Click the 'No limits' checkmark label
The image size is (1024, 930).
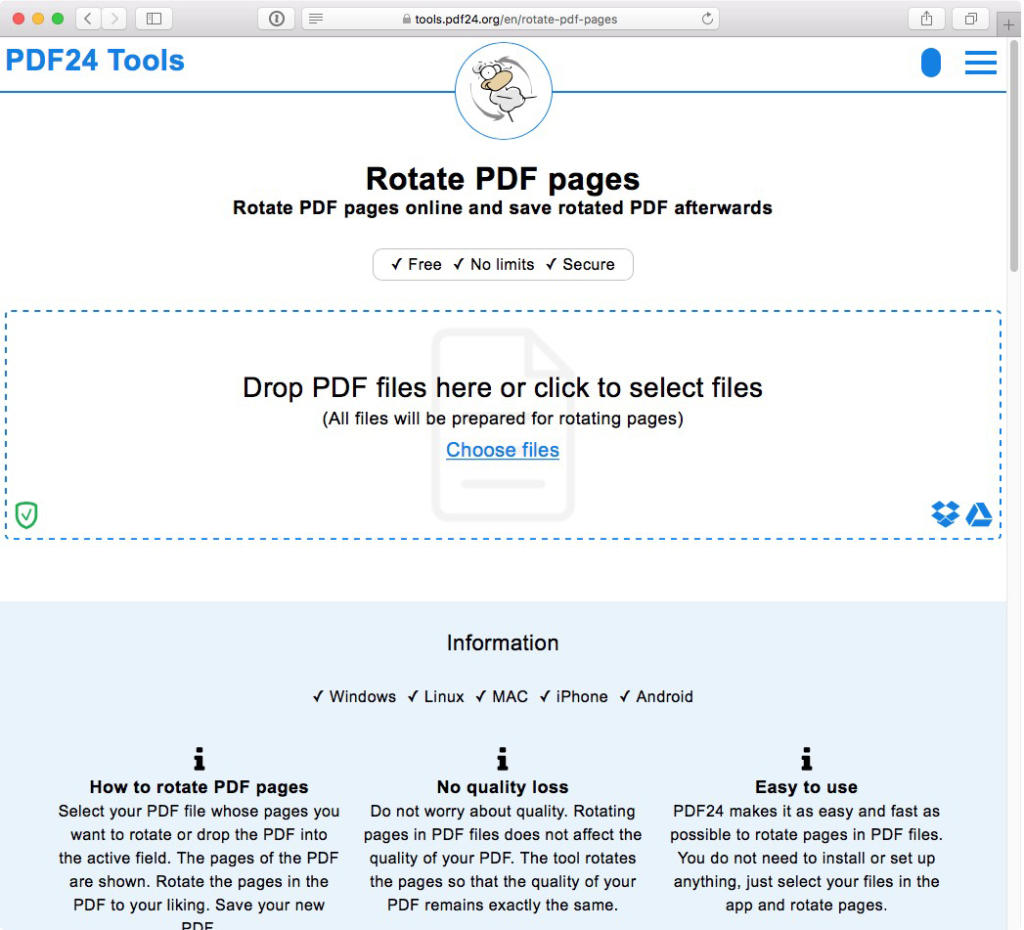click(494, 265)
